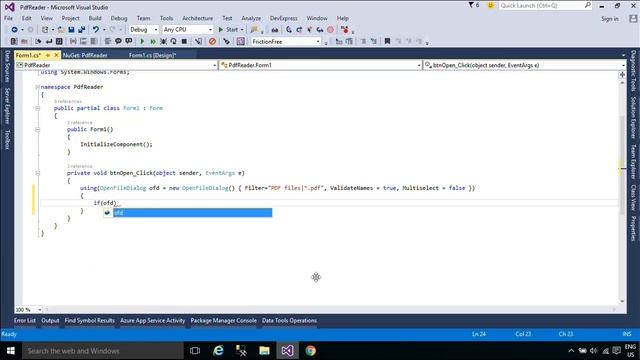The width and height of the screenshot is (640, 360).
Task: Open the Solution Explorer side panel
Action: pyautogui.click(x=633, y=118)
